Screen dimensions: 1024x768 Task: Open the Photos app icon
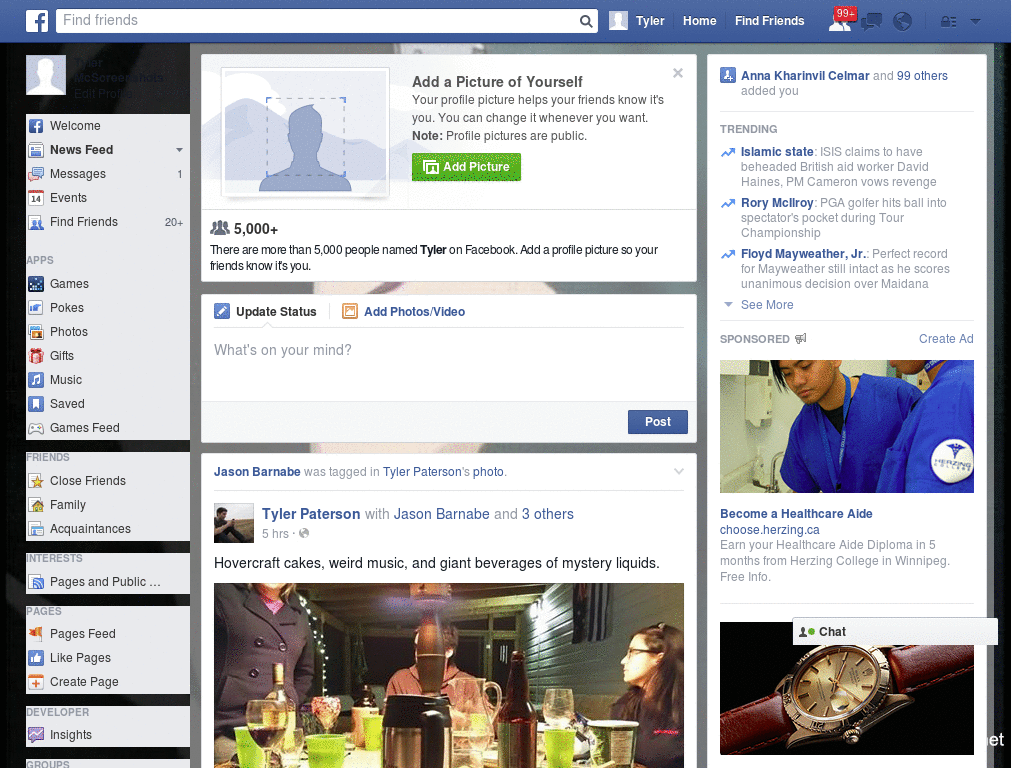[36, 332]
